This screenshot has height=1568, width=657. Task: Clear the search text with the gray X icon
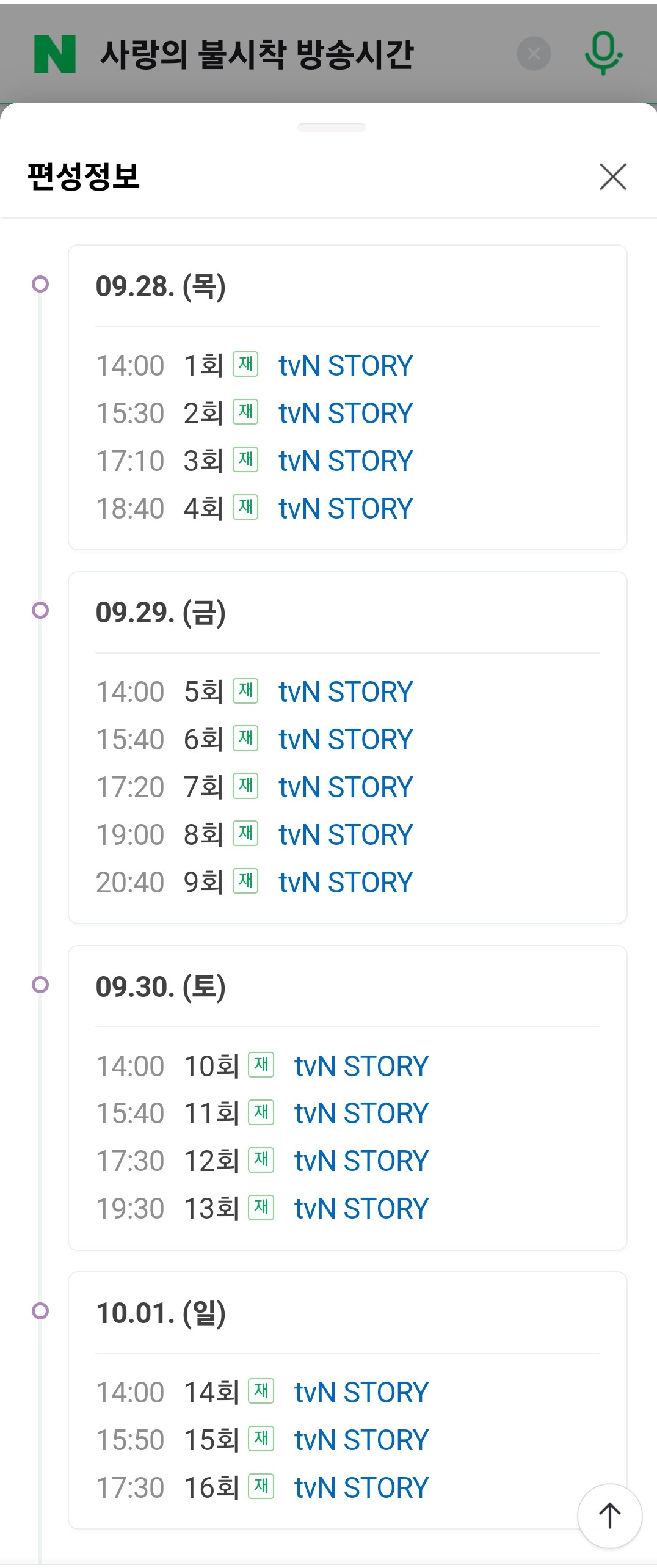click(x=534, y=54)
